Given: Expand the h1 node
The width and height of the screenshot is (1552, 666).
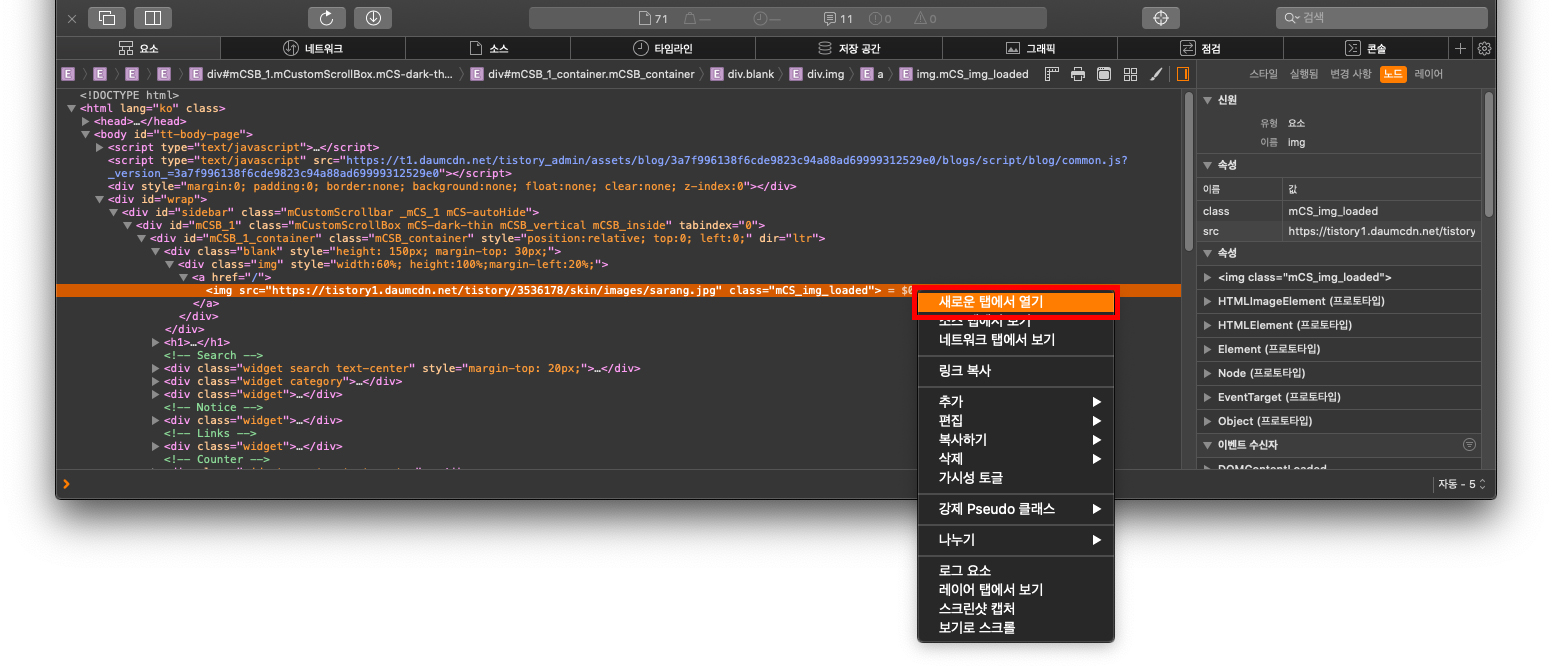Looking at the screenshot, I should tap(155, 342).
